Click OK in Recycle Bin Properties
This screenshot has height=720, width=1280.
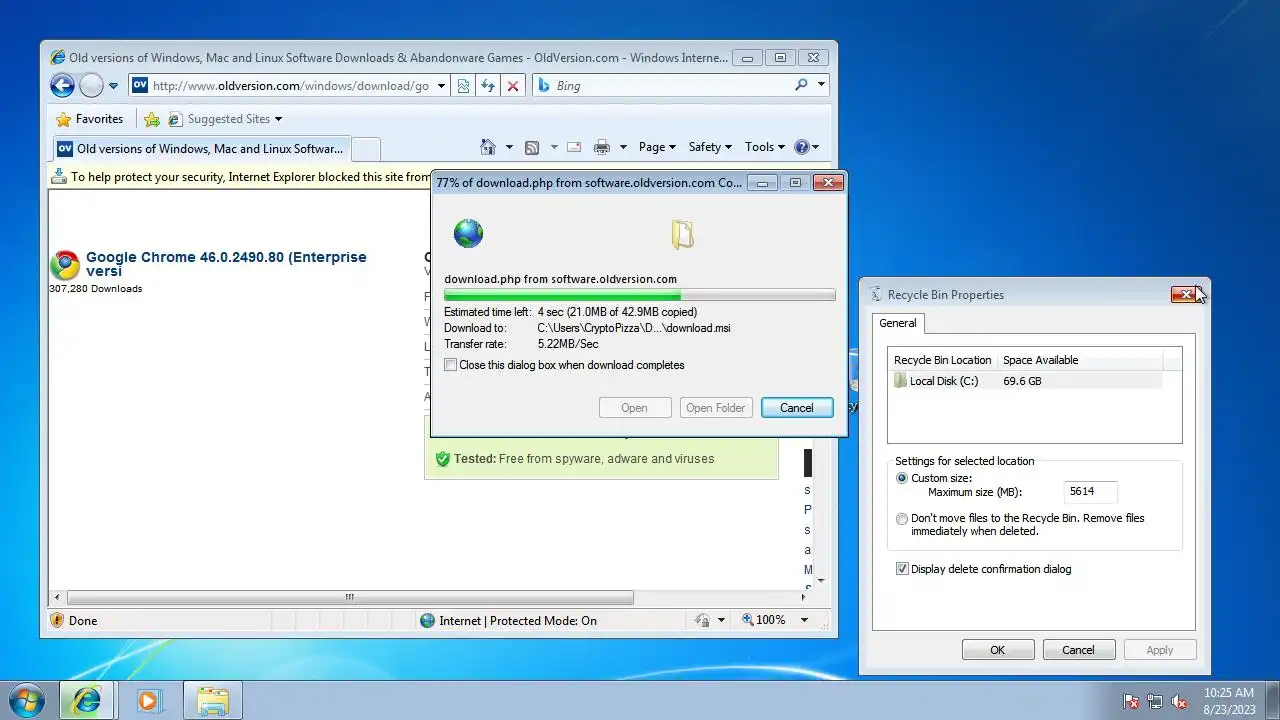point(997,650)
